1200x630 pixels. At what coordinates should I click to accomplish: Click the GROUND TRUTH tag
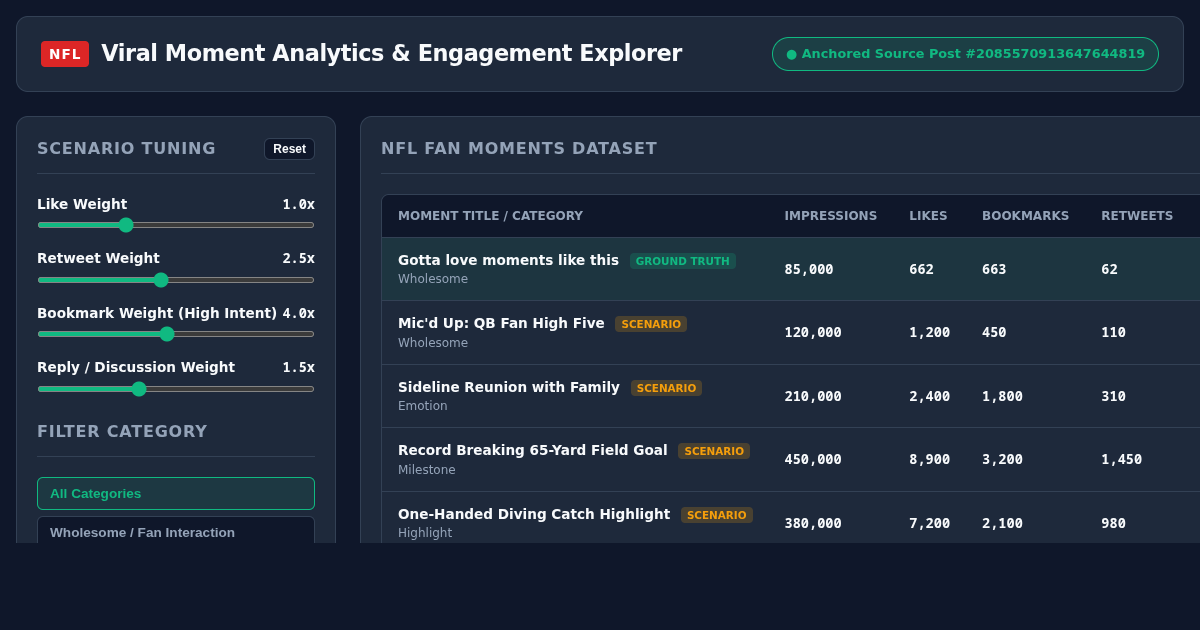coord(683,261)
